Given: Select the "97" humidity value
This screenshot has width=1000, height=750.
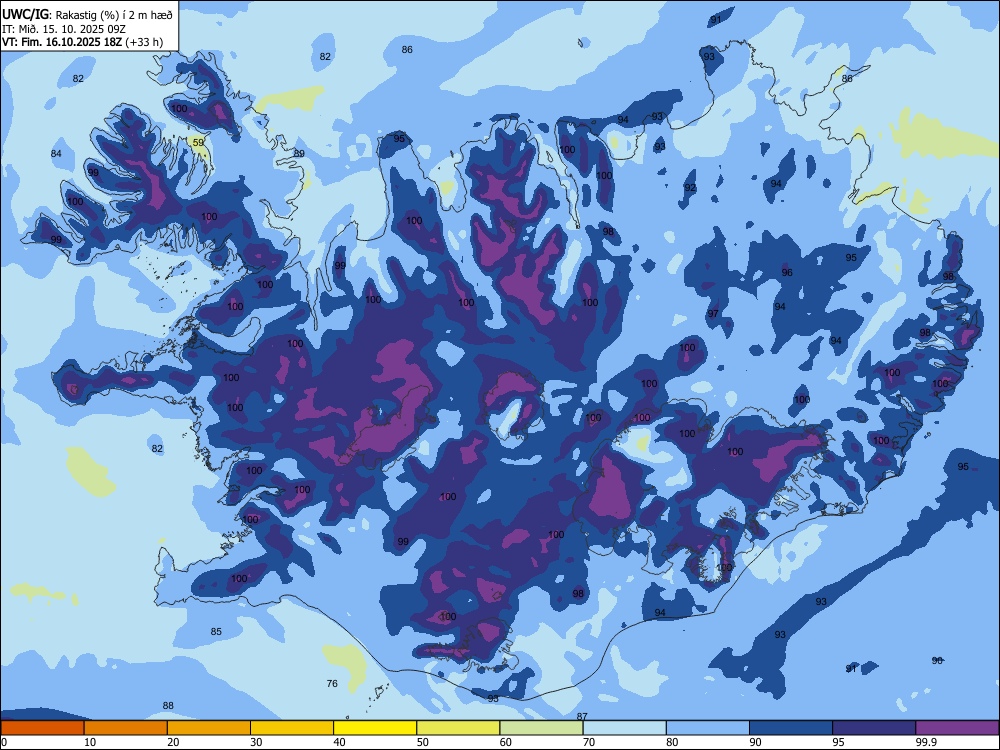Looking at the screenshot, I should [x=712, y=314].
